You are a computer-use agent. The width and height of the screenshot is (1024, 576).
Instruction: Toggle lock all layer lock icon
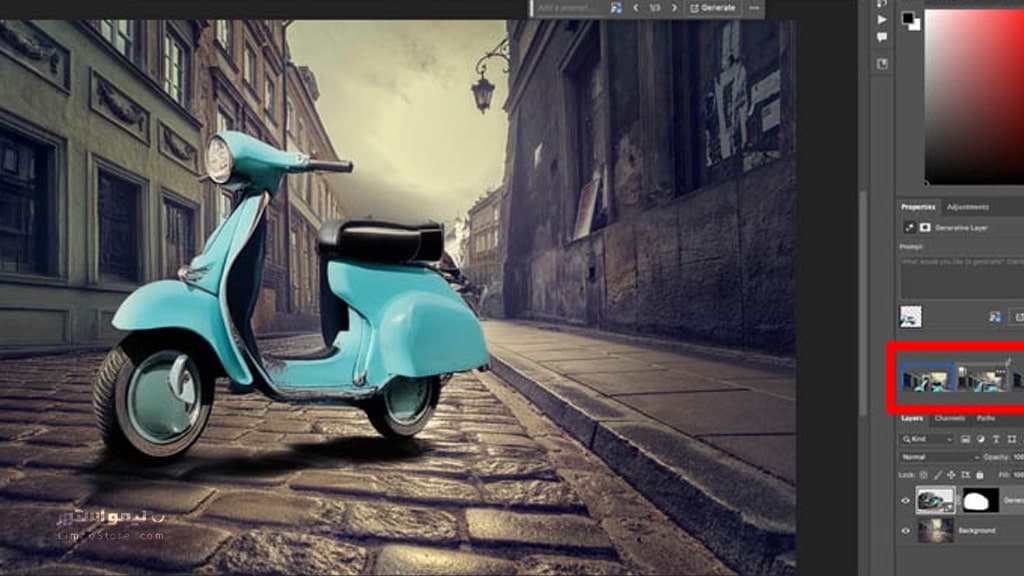click(x=980, y=475)
